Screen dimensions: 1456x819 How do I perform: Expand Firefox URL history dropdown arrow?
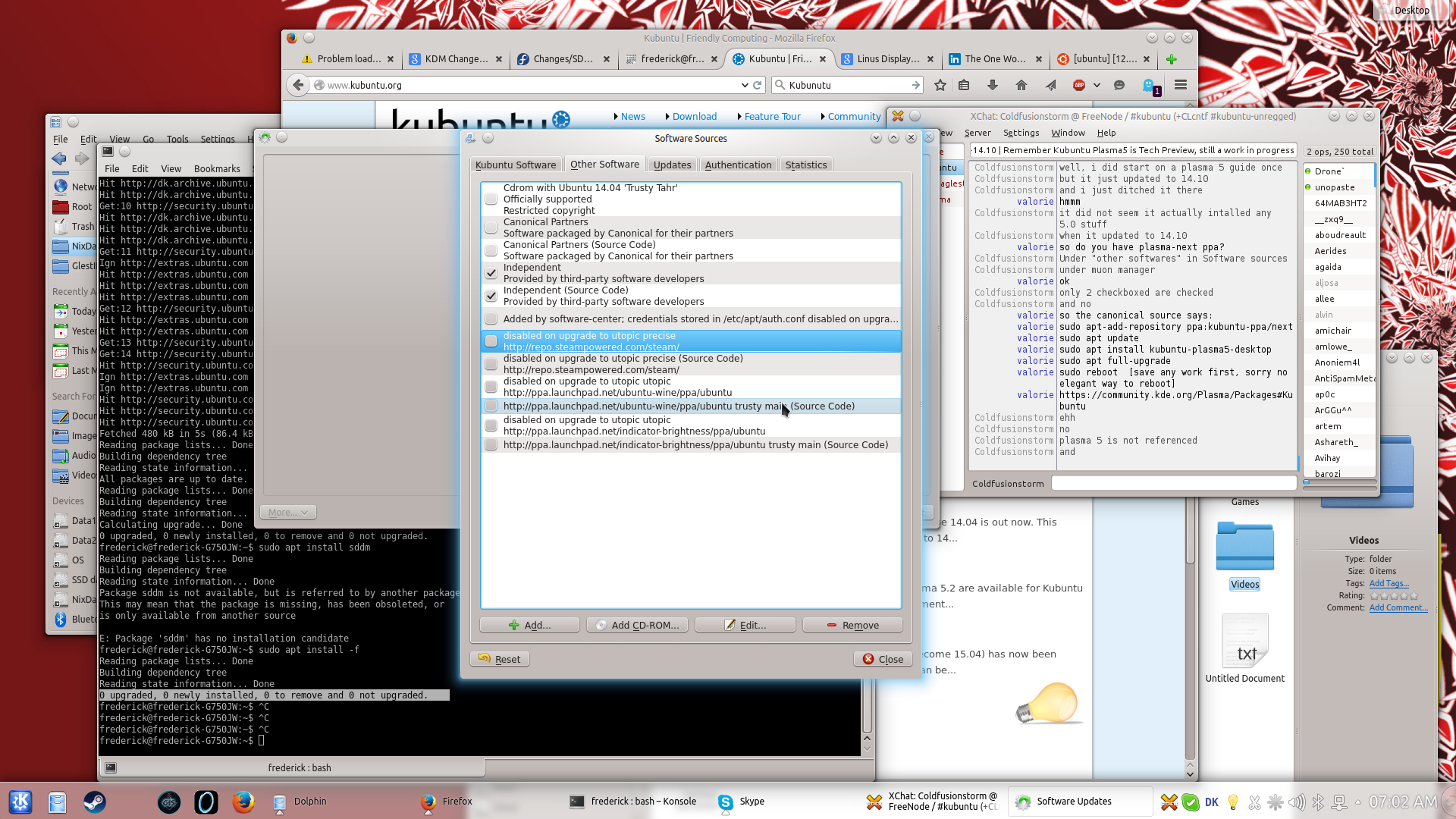(745, 85)
